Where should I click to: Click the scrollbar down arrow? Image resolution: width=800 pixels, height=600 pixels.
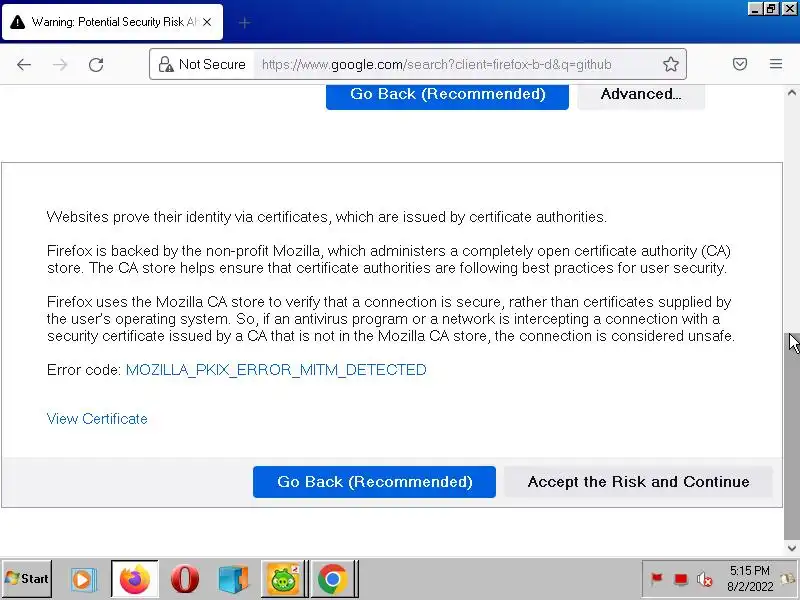pos(791,548)
